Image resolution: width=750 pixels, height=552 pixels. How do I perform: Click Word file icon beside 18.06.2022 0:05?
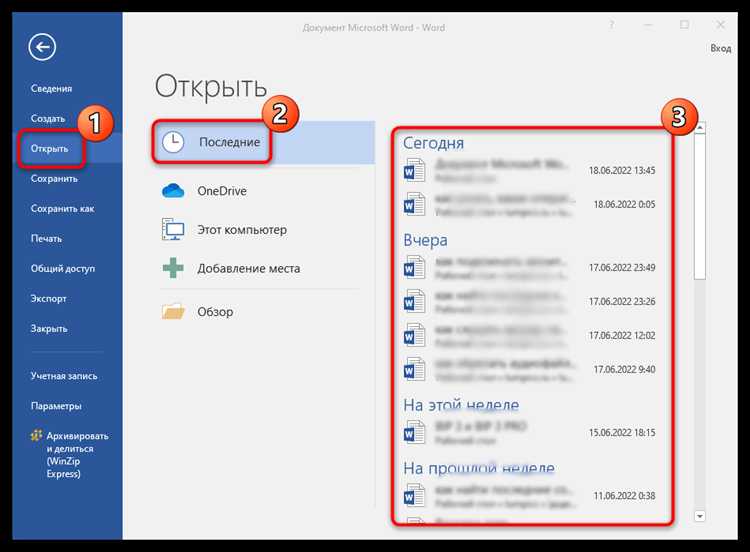(x=414, y=204)
